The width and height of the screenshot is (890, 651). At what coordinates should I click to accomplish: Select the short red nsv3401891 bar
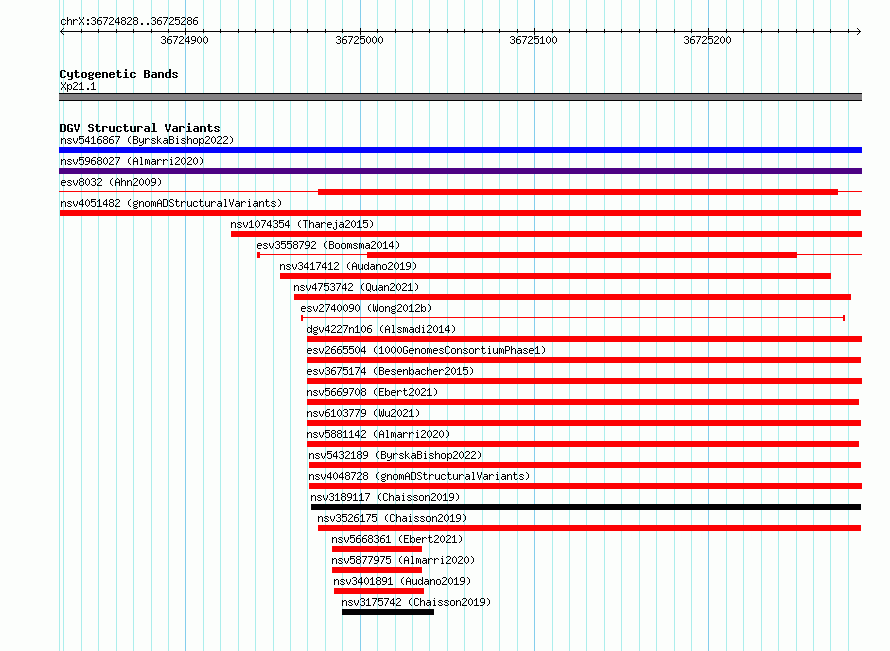(379, 591)
